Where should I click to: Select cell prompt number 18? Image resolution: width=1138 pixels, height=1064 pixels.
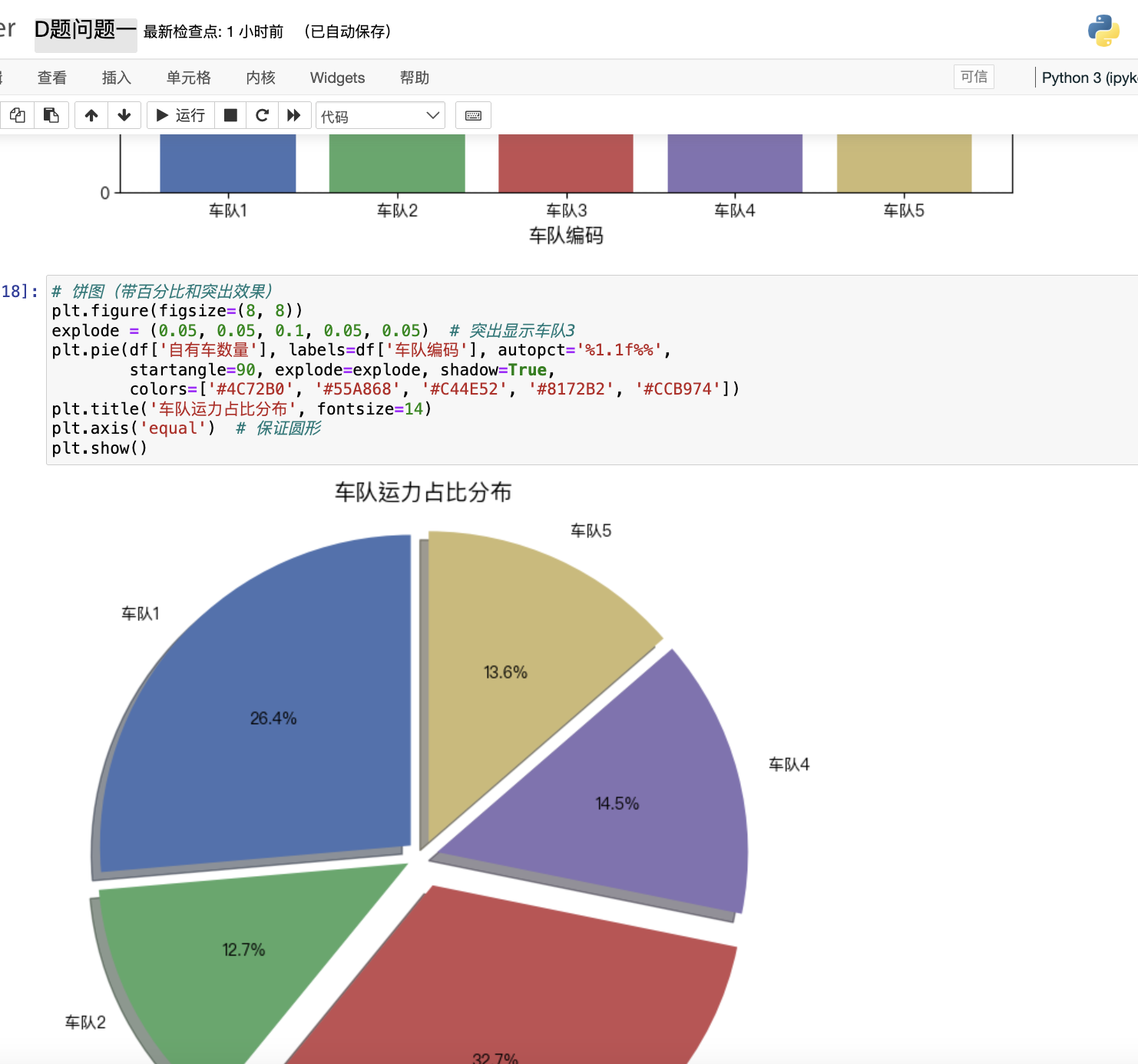click(x=19, y=291)
